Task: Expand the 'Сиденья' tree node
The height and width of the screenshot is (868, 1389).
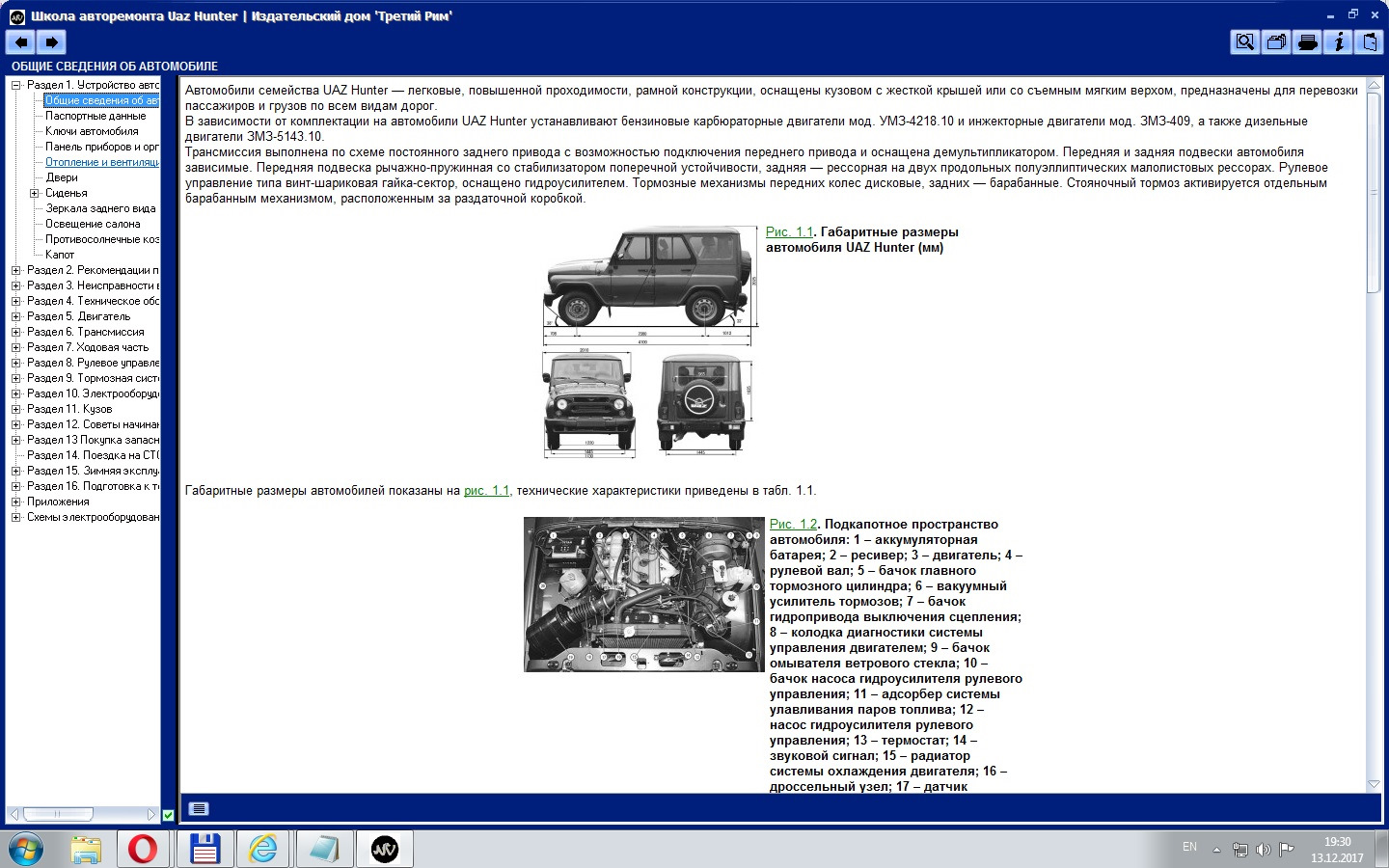Action: pos(35,193)
